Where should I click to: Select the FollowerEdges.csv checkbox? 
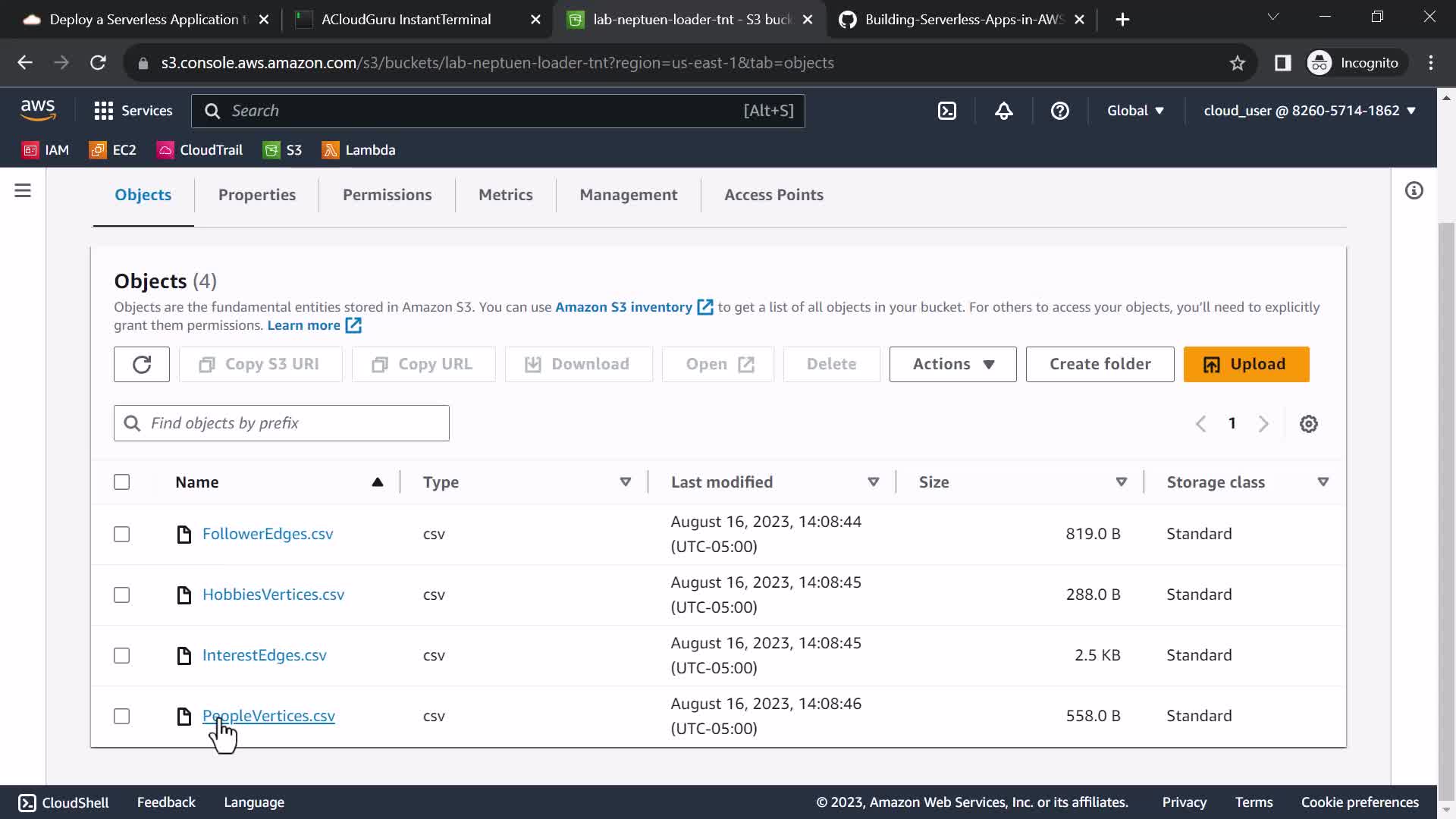(122, 535)
